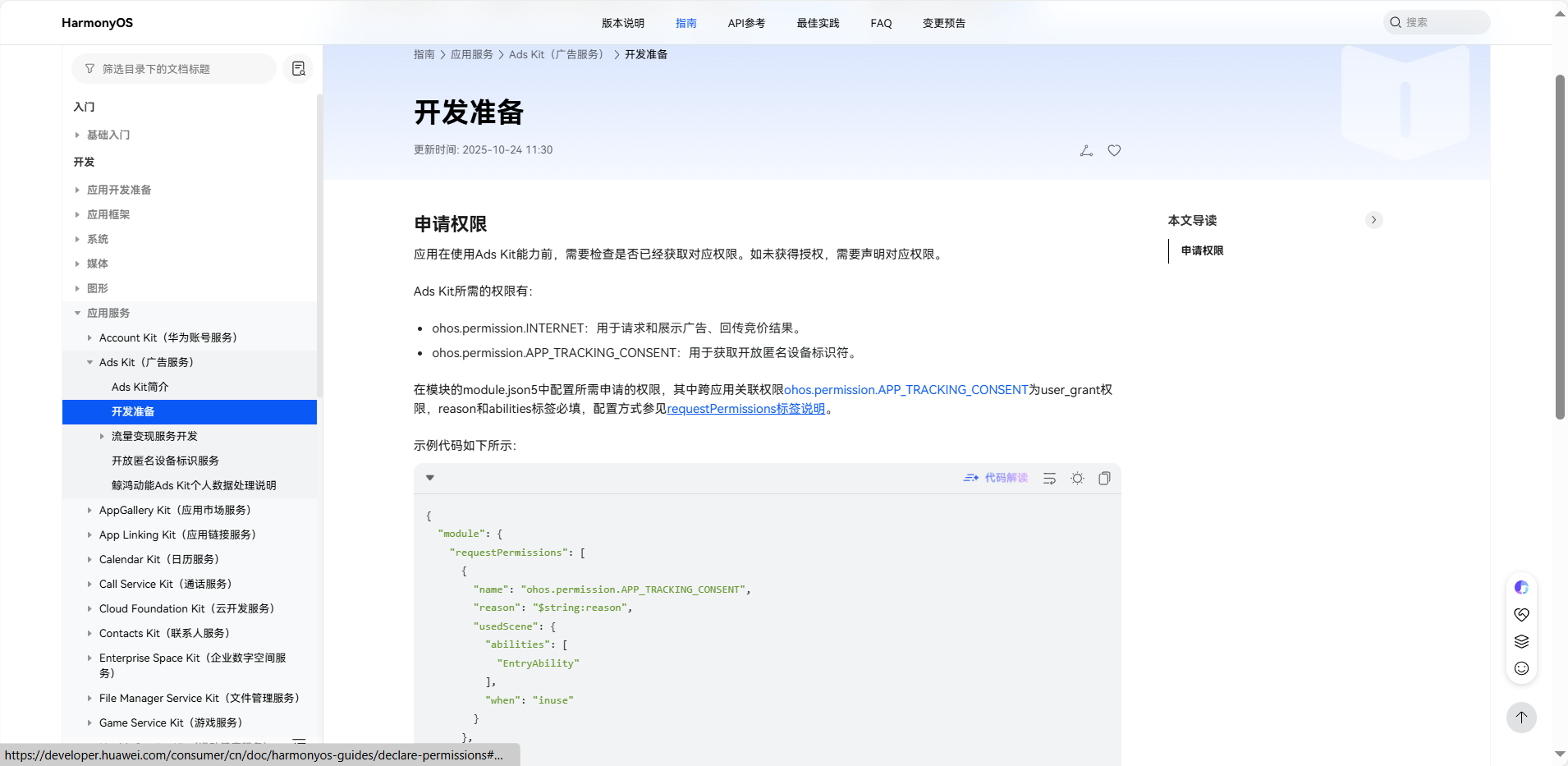Open the document search icon beside filter box
This screenshot has width=1568, height=766.
[298, 69]
